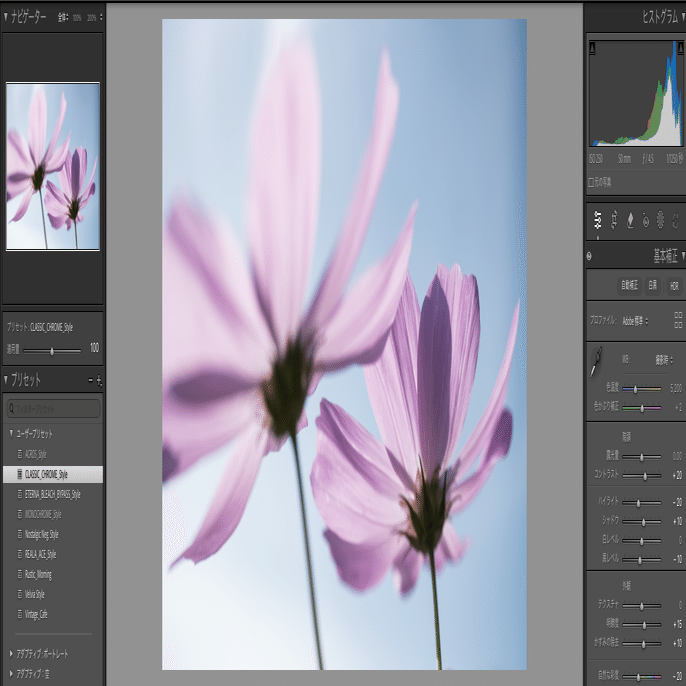Screen dimensions: 686x686
Task: Select the Healing brush tool icon
Action: coord(630,220)
